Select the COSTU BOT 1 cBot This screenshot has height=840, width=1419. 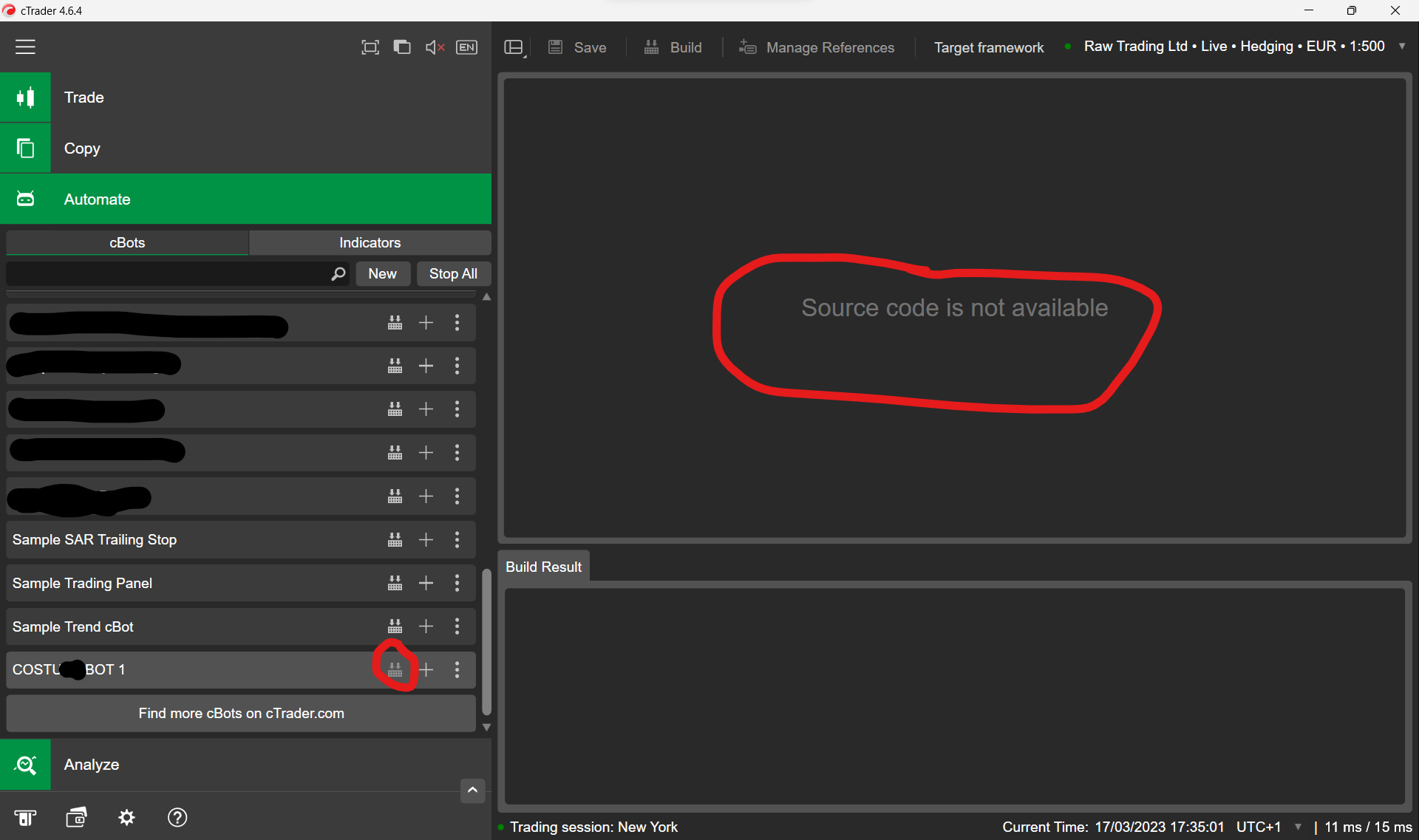241,670
